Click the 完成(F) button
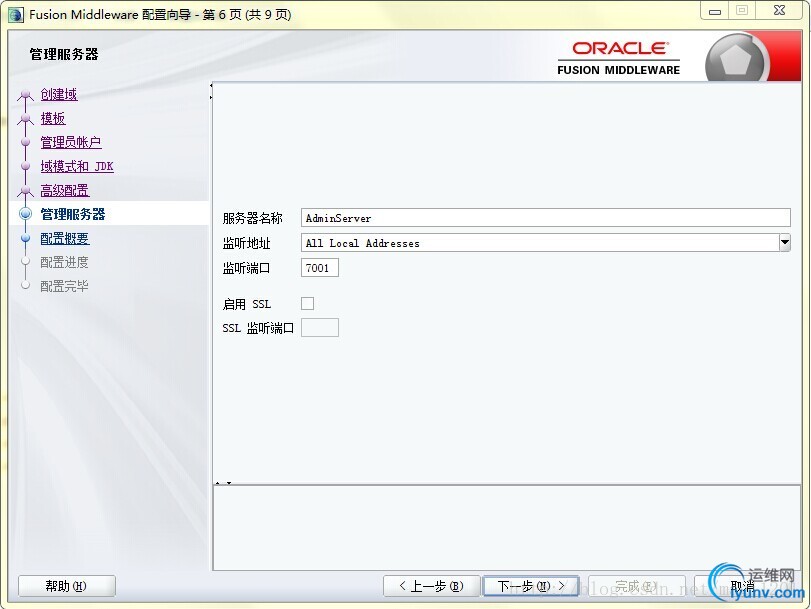This screenshot has width=811, height=609. pos(637,586)
